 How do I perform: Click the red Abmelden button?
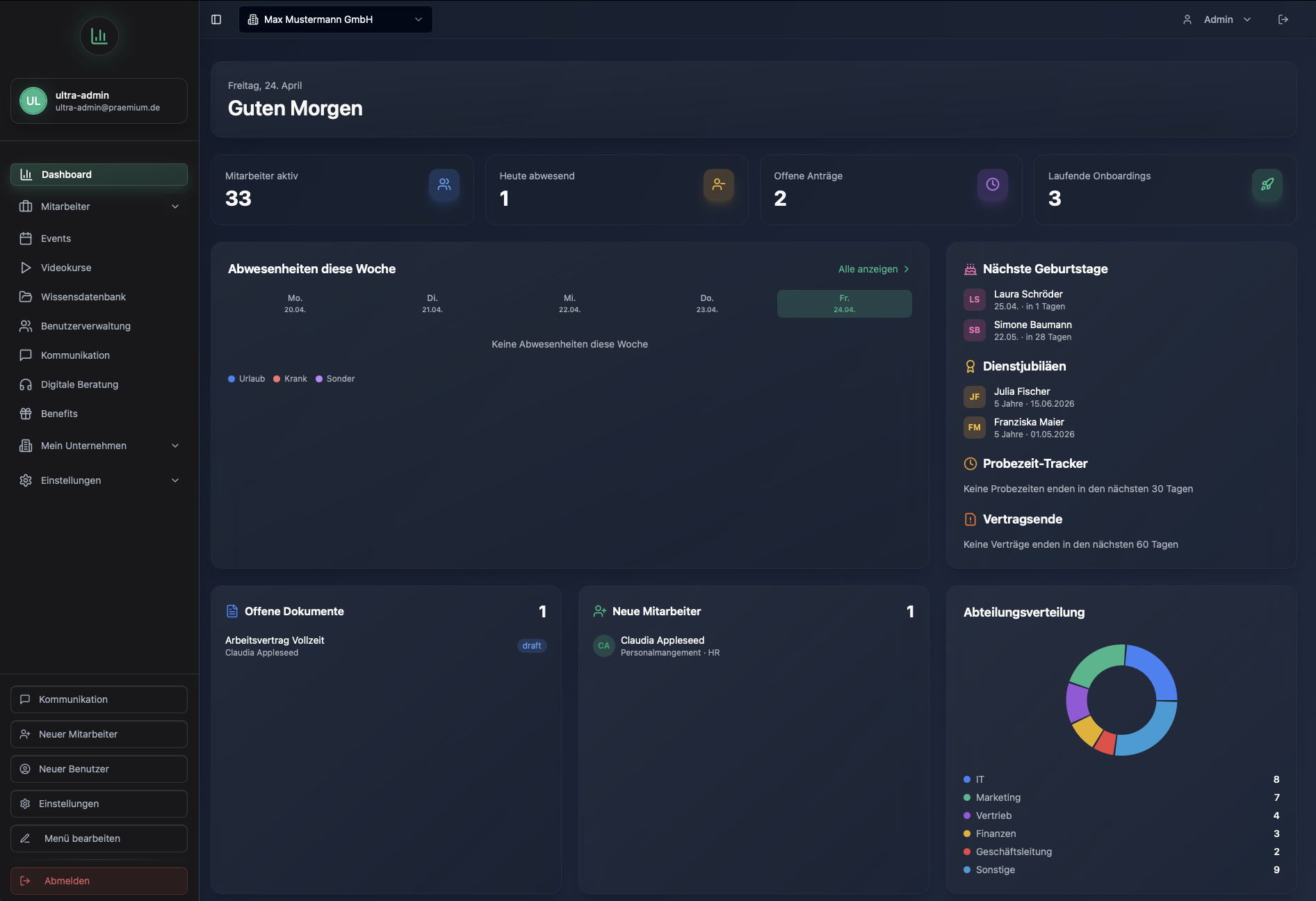pyautogui.click(x=99, y=881)
